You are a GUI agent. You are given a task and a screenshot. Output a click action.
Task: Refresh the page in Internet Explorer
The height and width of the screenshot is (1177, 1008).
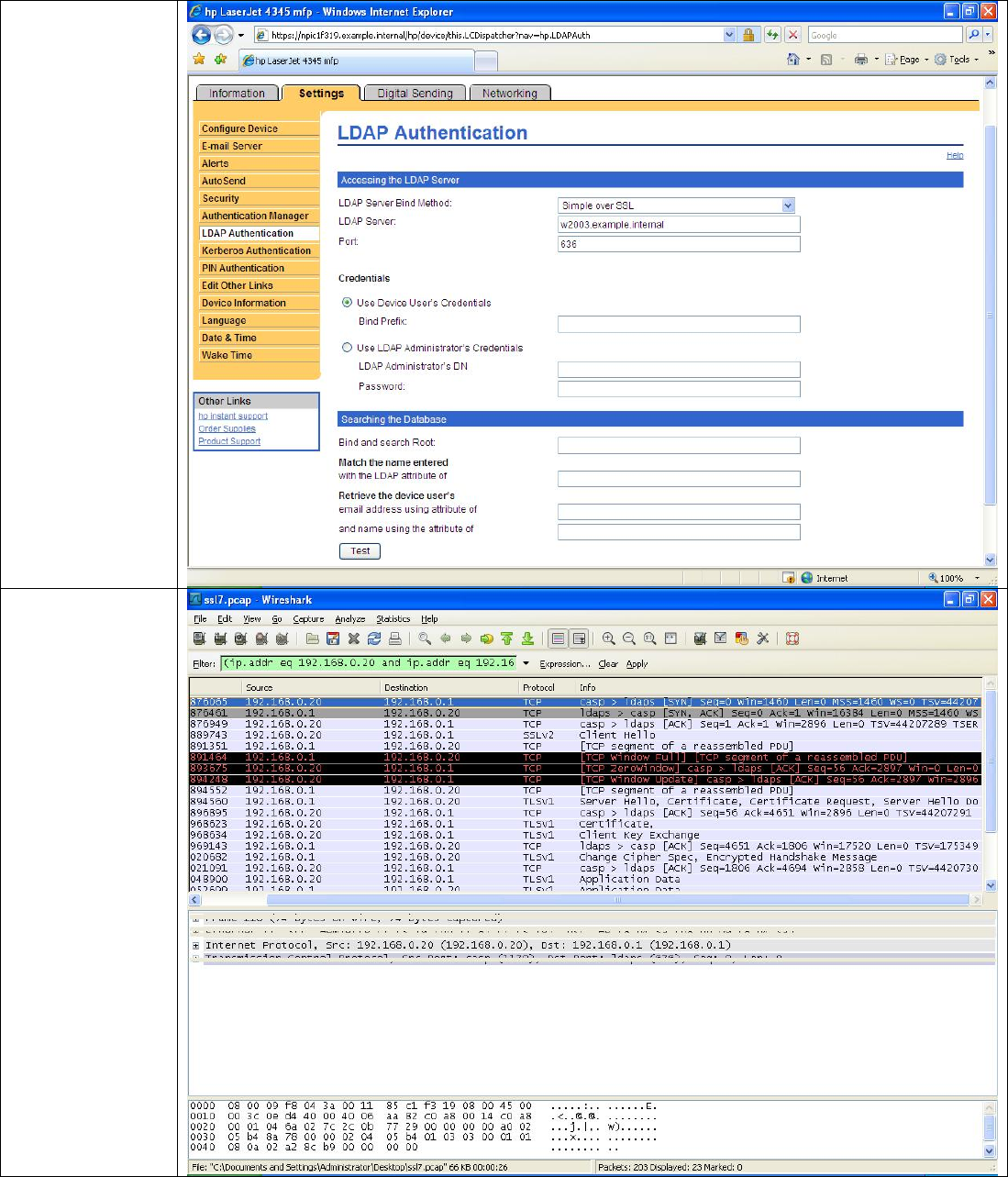coord(772,35)
